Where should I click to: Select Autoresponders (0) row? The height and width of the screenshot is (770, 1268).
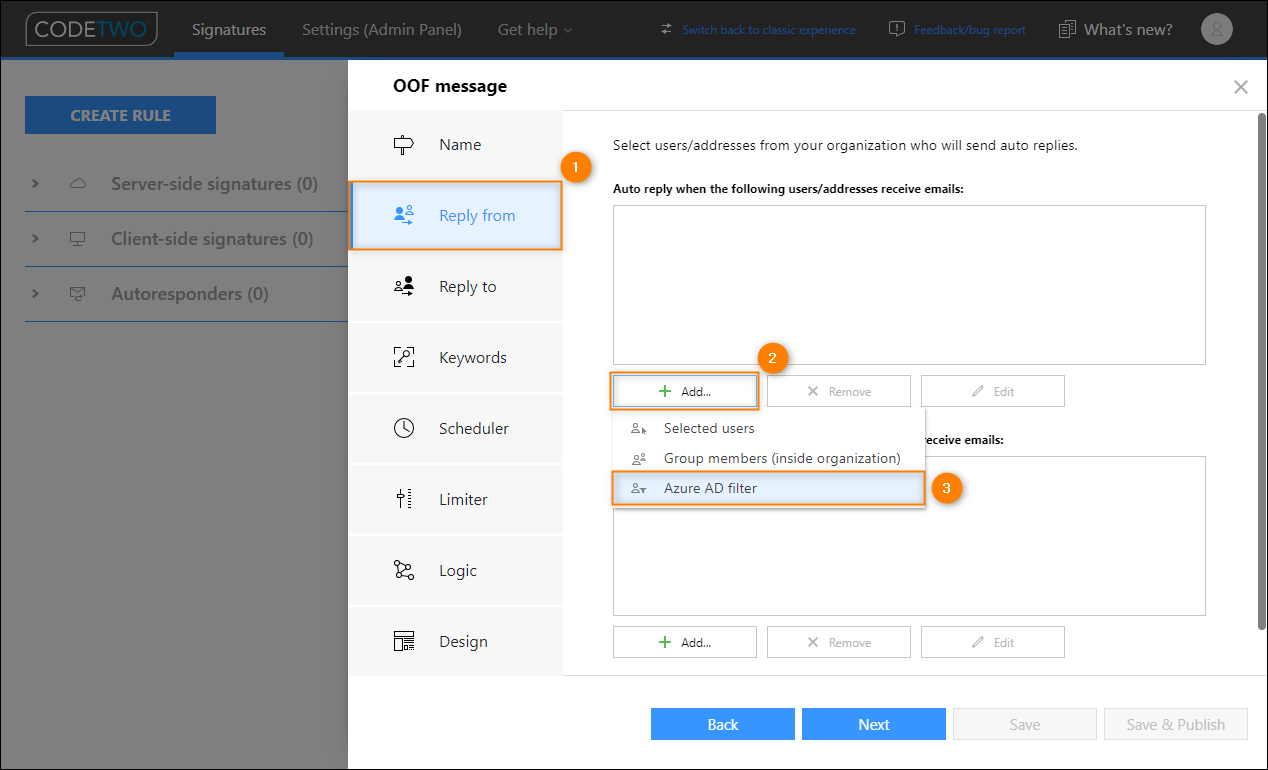tap(186, 294)
